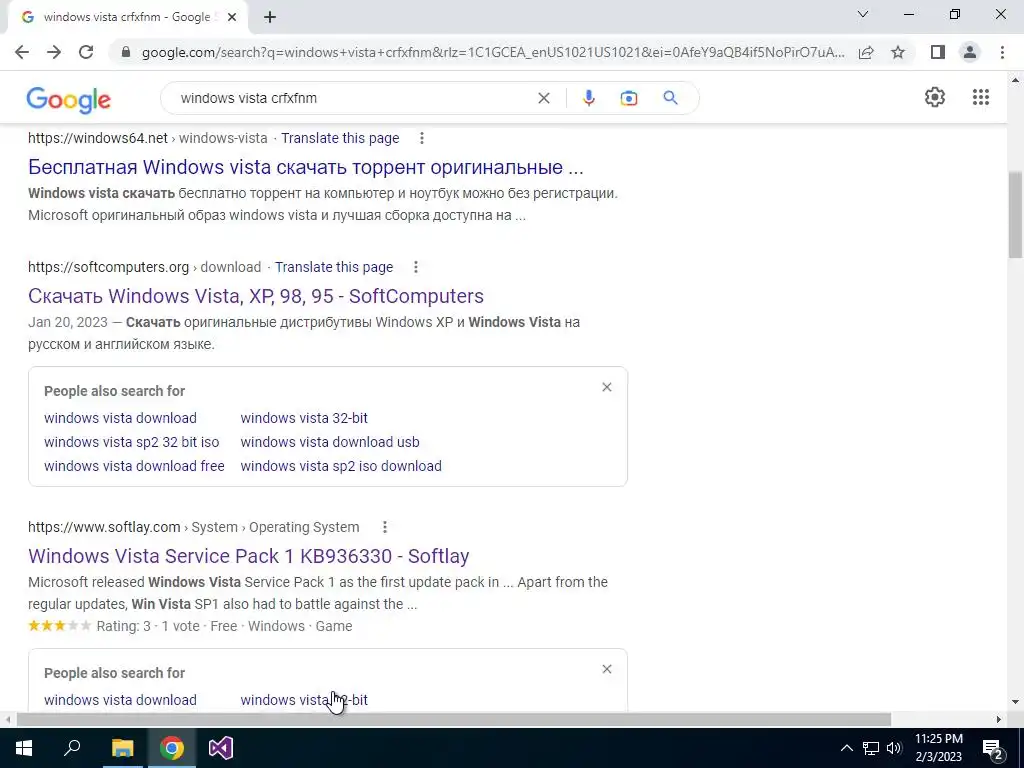Go back to the previous page
Screen dimensions: 1024x768
[x=22, y=52]
